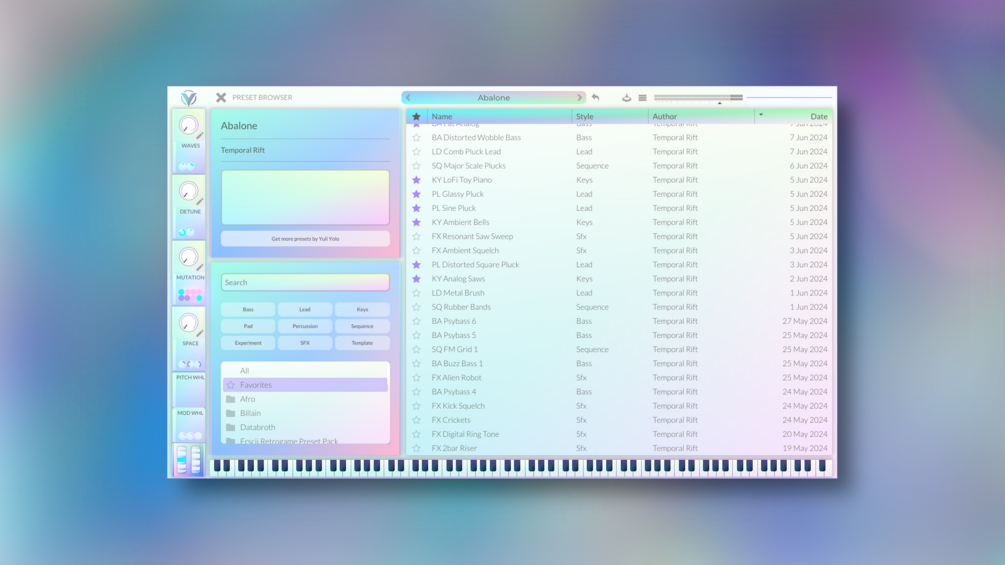The image size is (1005, 565).
Task: Unfavorite PL Distorted Square Pluck star
Action: coord(417,265)
